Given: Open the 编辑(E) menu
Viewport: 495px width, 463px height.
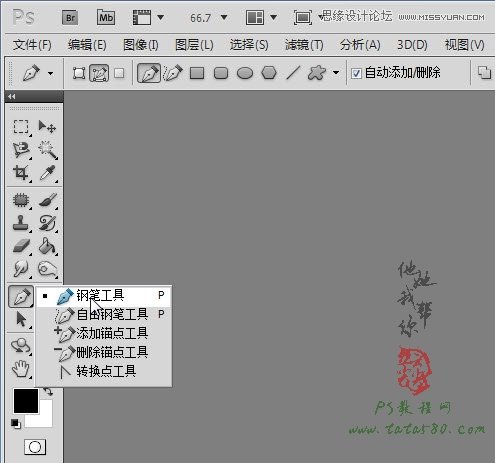Looking at the screenshot, I should [87, 45].
